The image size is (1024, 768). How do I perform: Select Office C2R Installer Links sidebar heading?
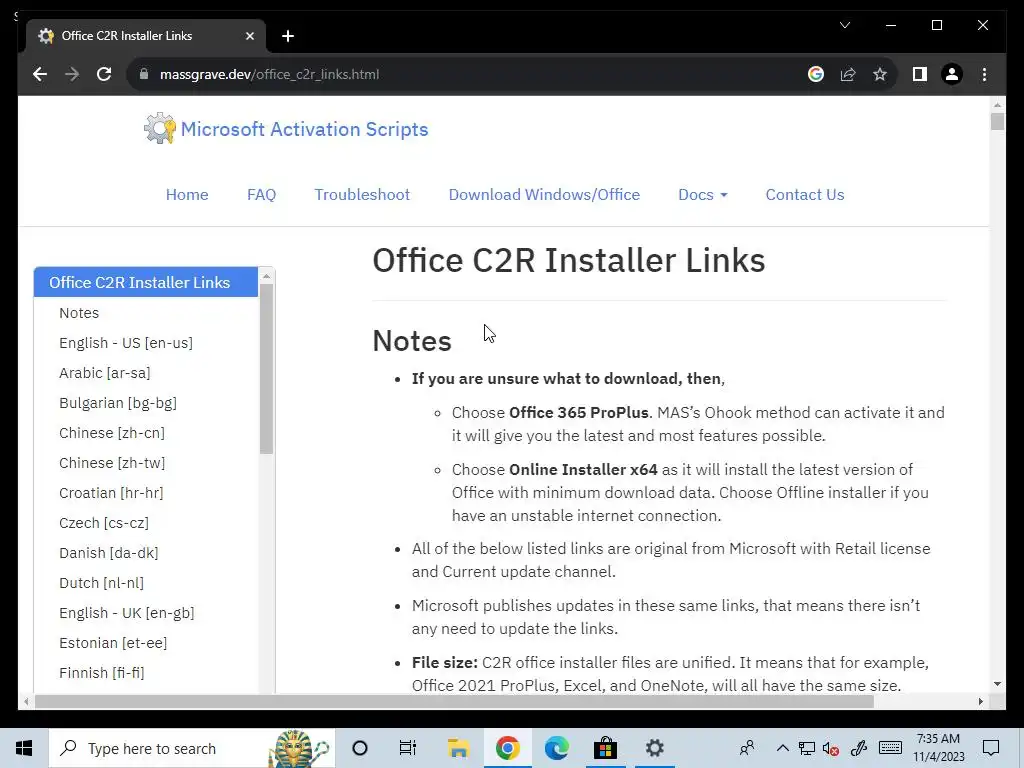(146, 282)
